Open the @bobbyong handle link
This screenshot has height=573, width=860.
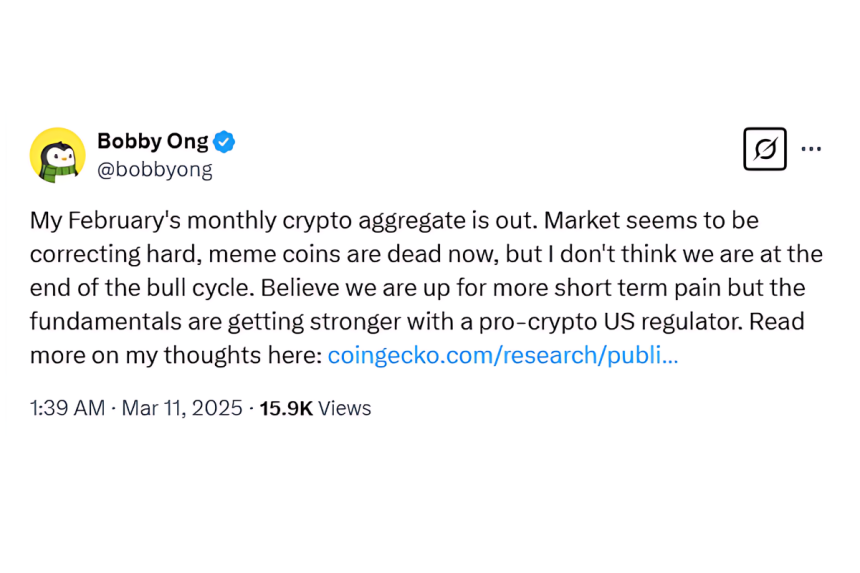pos(154,169)
